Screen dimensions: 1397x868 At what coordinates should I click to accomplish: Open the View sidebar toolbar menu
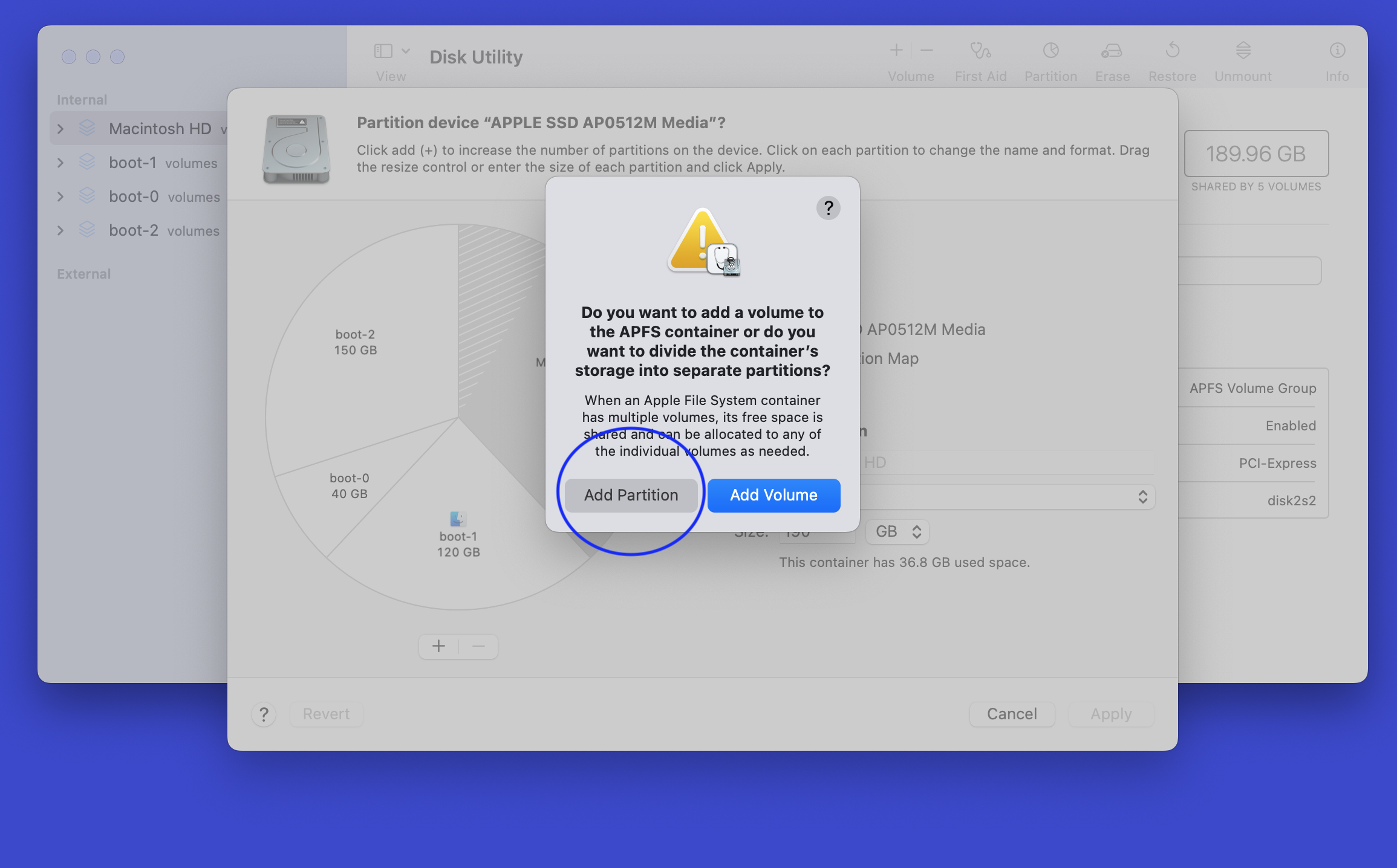coord(383,51)
